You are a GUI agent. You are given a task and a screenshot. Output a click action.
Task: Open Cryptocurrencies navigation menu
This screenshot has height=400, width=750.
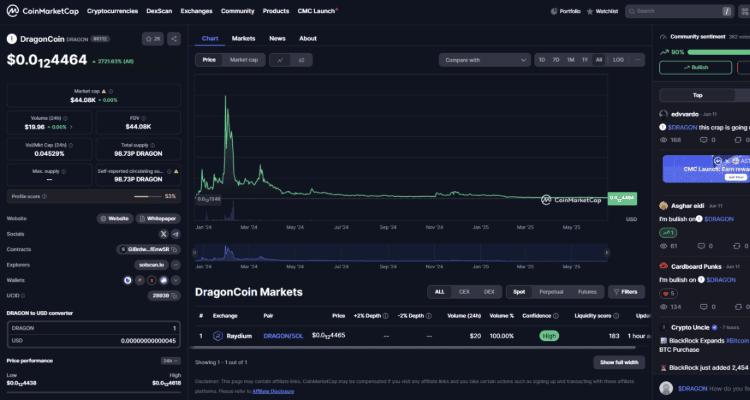click(x=112, y=11)
